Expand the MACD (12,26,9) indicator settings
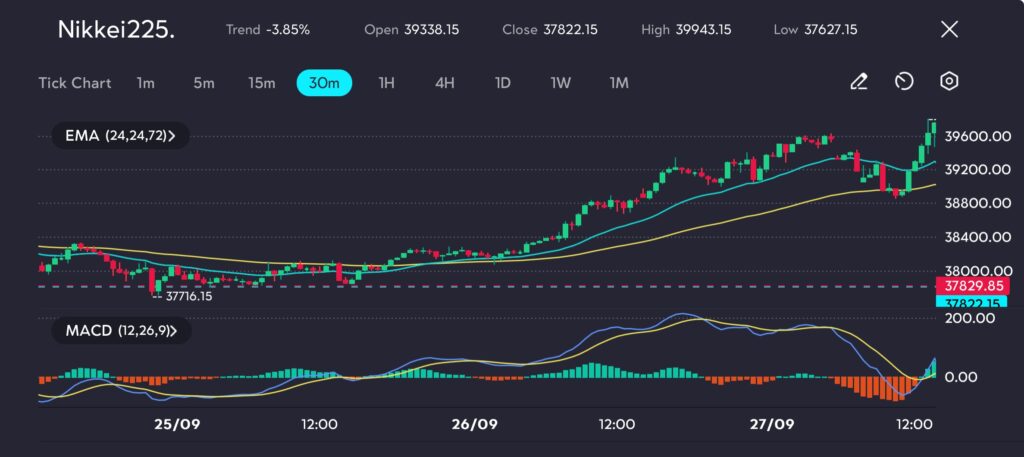 [x=121, y=330]
